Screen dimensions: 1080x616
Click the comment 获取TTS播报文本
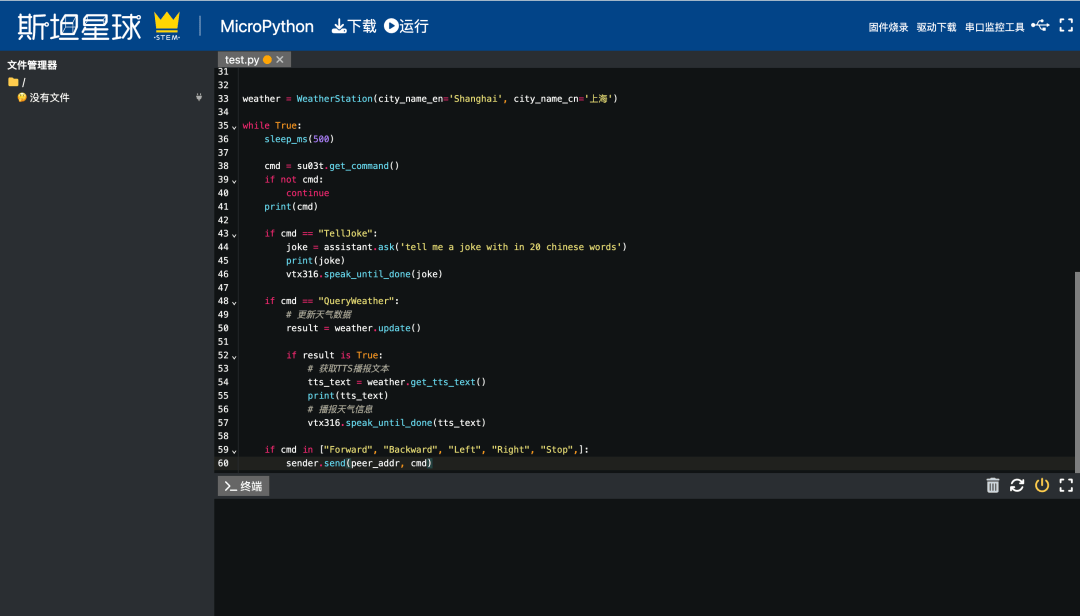tap(348, 369)
